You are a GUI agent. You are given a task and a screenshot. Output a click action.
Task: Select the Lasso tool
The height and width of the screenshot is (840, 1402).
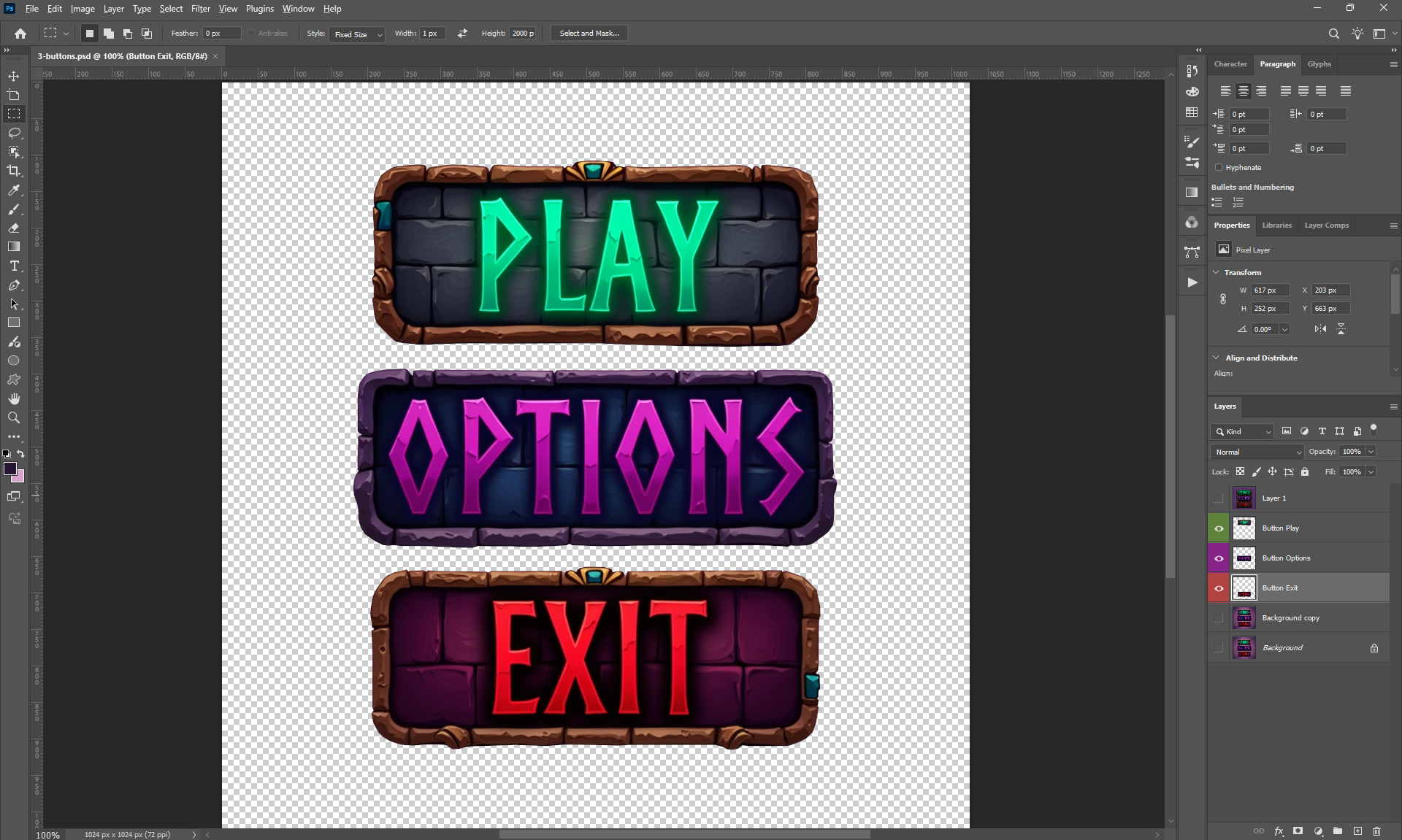click(14, 133)
